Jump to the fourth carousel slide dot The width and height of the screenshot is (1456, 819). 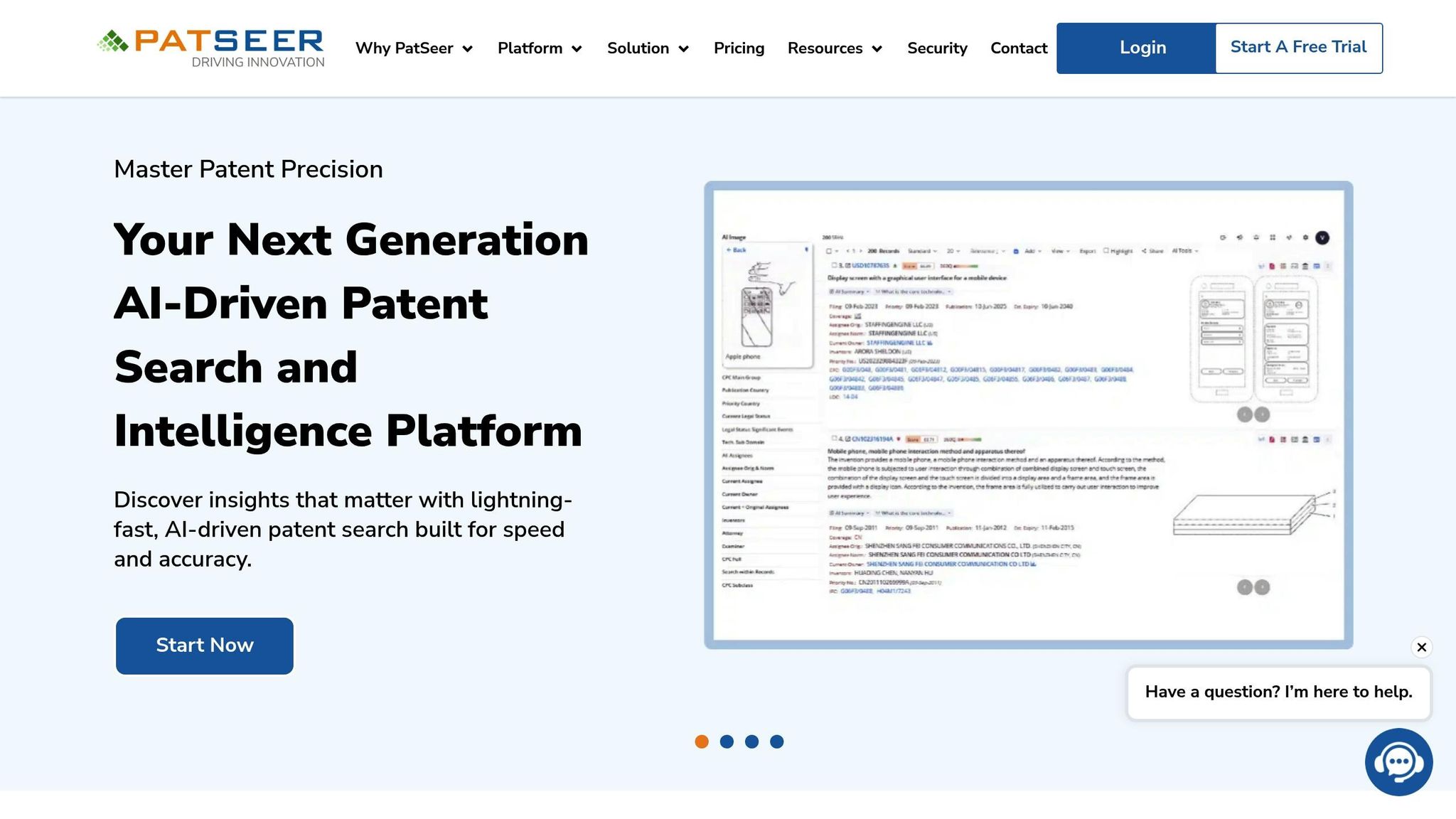777,742
